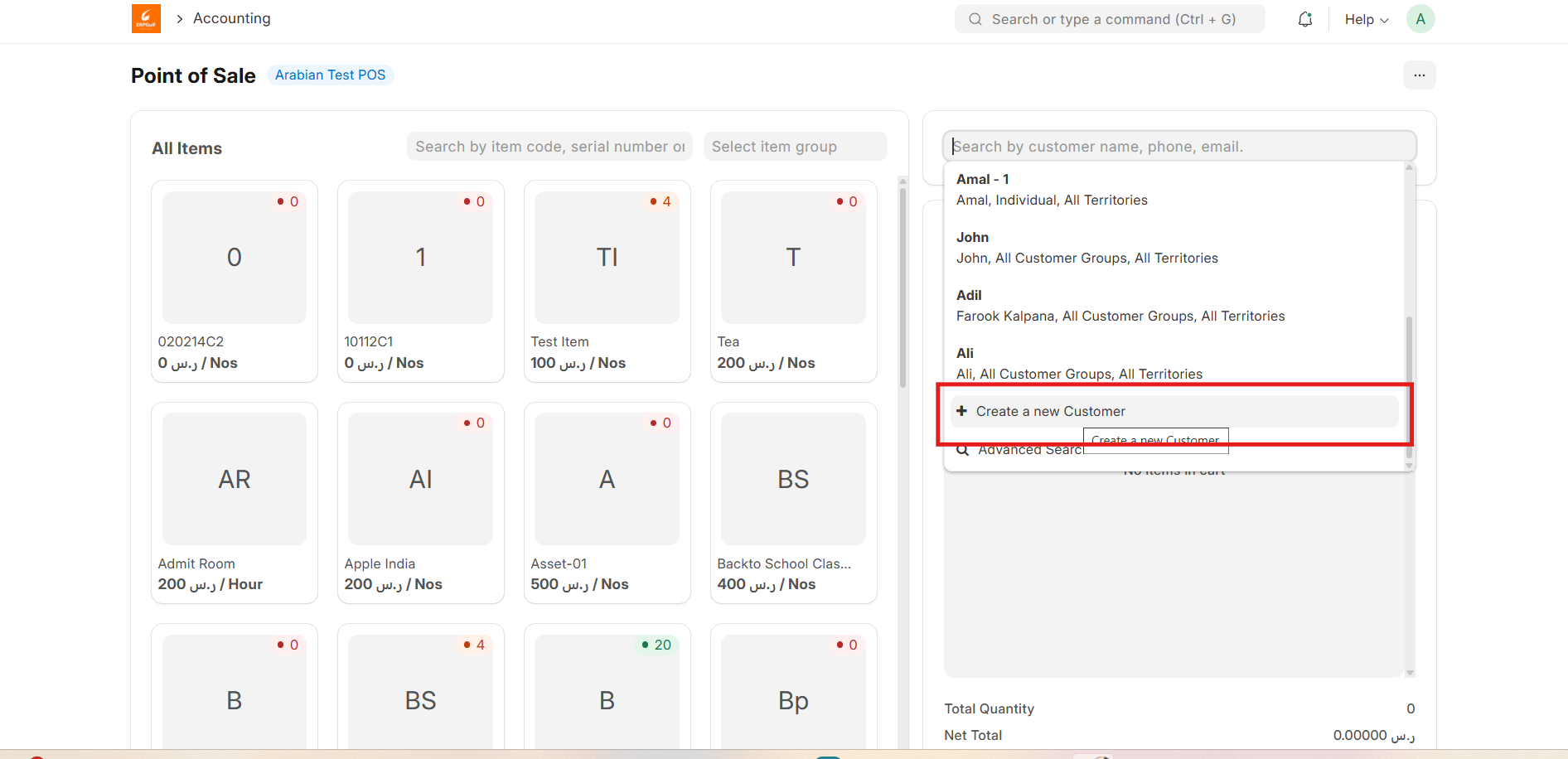Click Net Total value 0.00000

[1374, 735]
